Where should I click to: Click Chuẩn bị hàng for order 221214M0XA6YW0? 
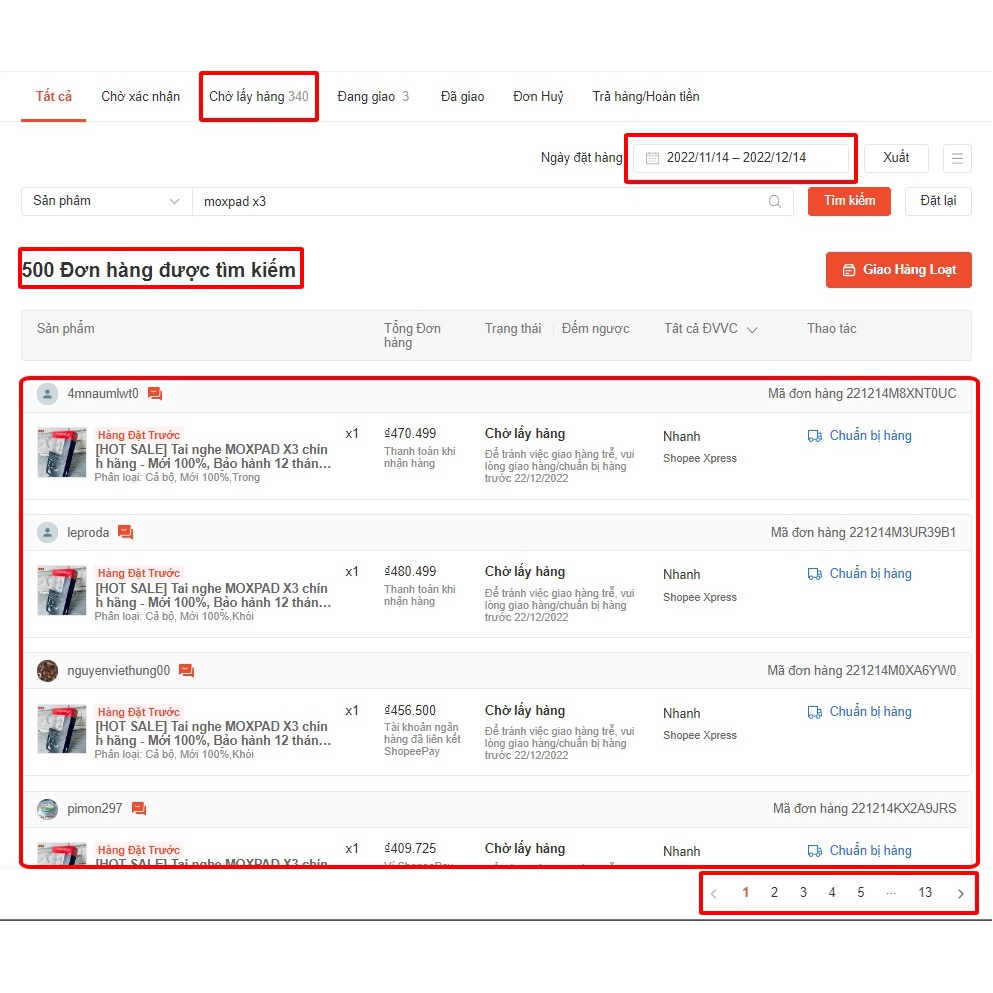[859, 712]
